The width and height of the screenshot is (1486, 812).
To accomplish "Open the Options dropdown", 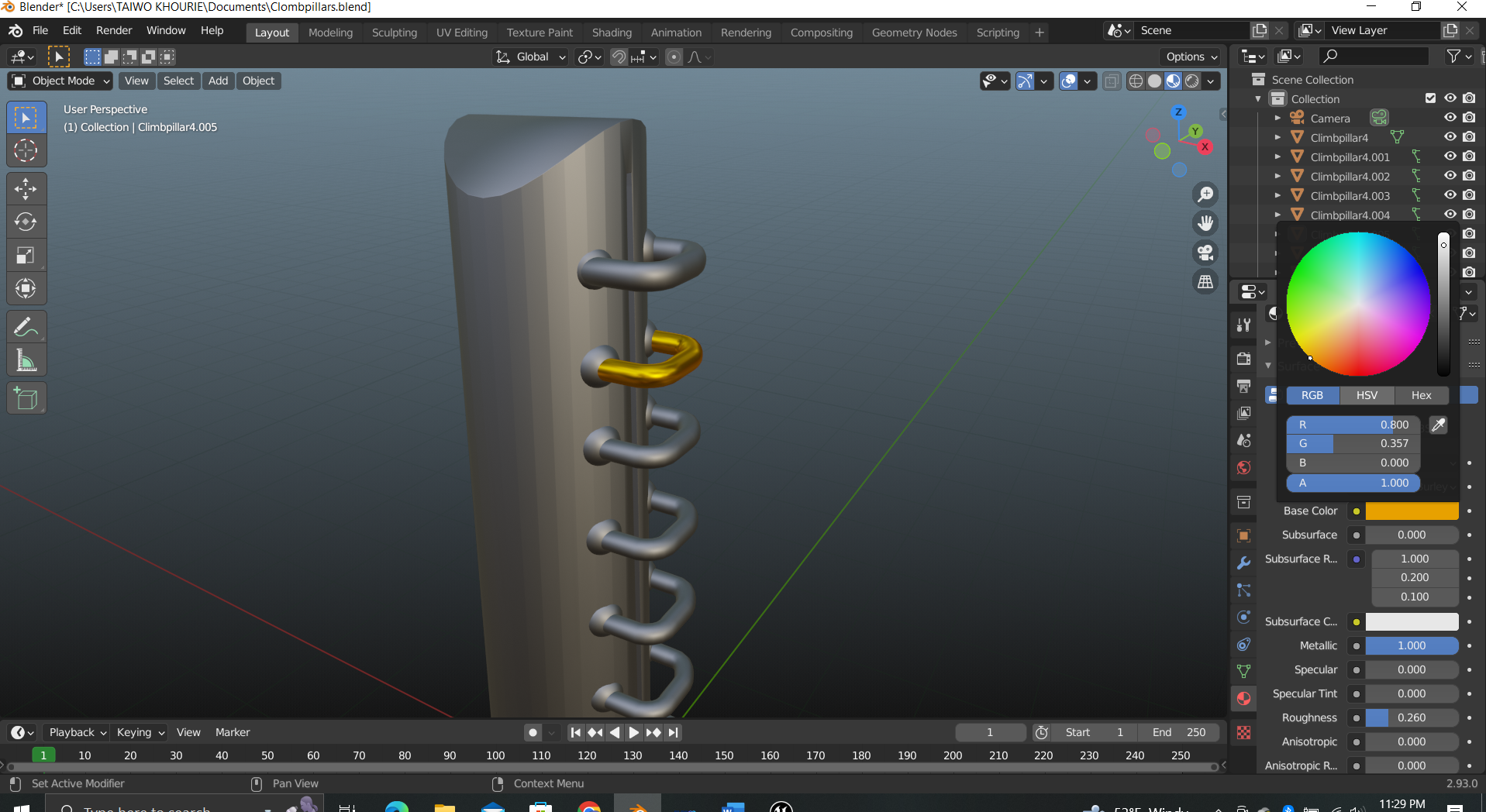I will pyautogui.click(x=1191, y=57).
